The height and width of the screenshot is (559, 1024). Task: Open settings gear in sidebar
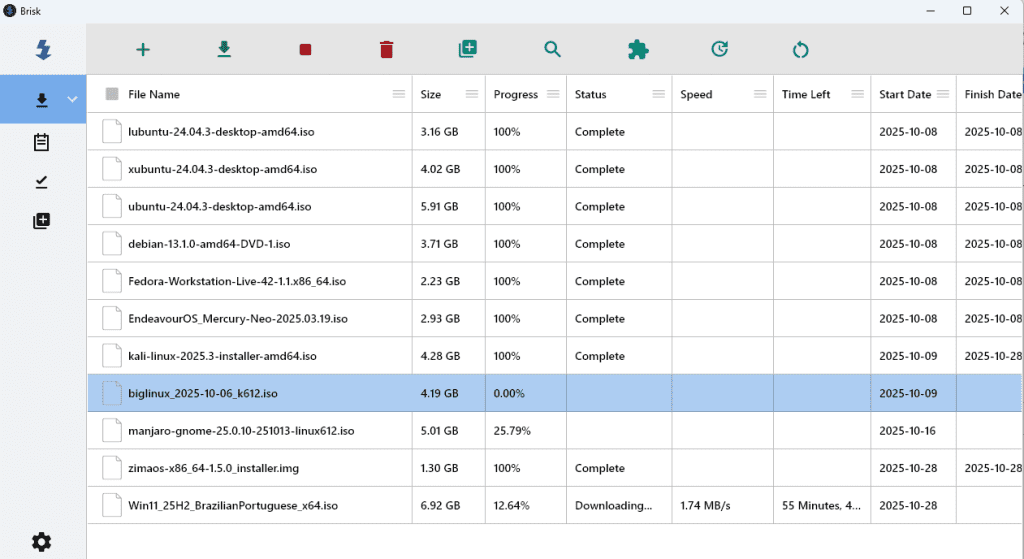pos(41,541)
